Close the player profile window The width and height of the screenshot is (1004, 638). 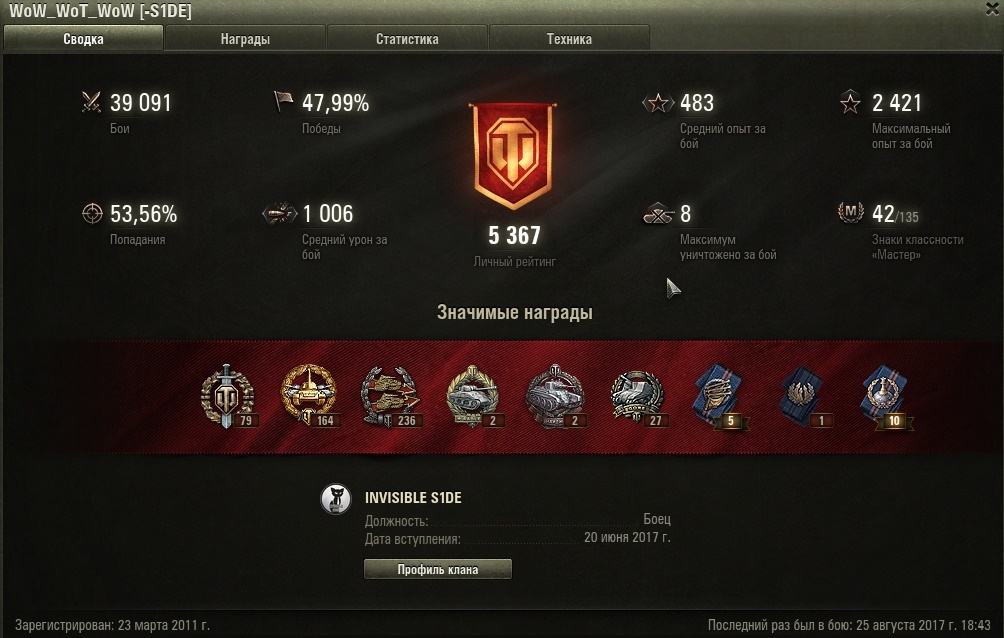pos(994,8)
